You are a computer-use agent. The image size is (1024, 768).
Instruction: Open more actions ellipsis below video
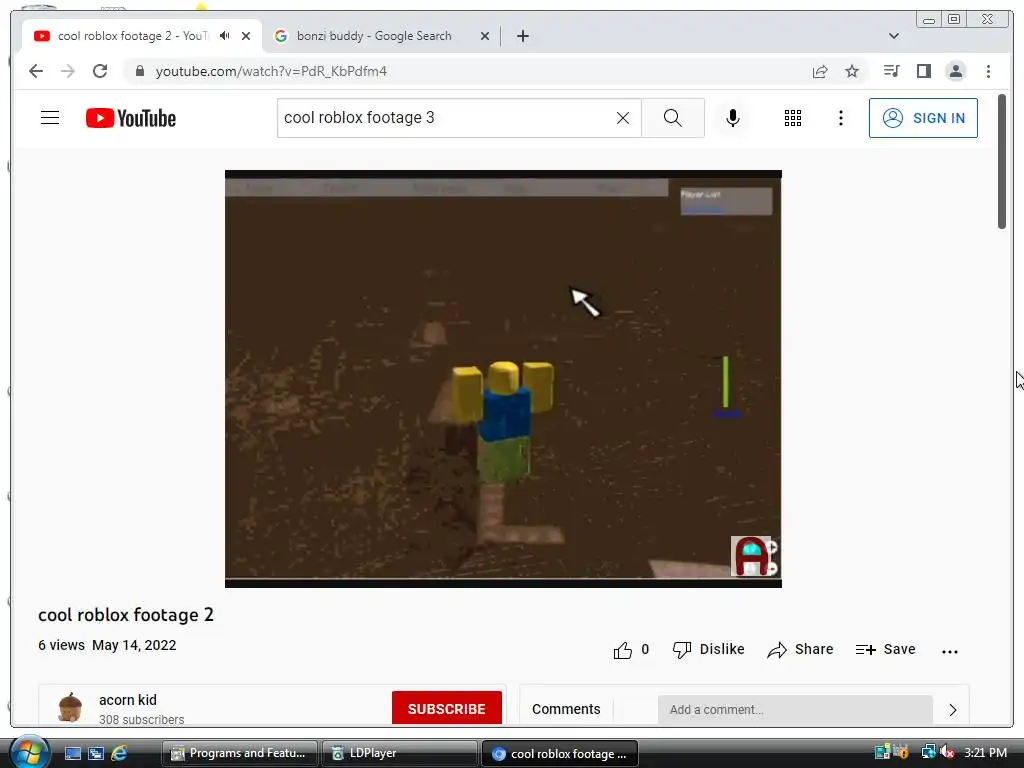[950, 651]
